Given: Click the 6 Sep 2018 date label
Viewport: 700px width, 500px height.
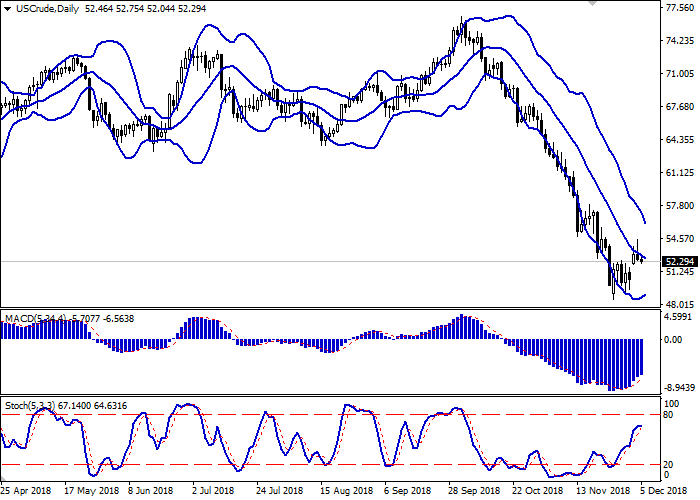Looking at the screenshot, I should tap(407, 491).
